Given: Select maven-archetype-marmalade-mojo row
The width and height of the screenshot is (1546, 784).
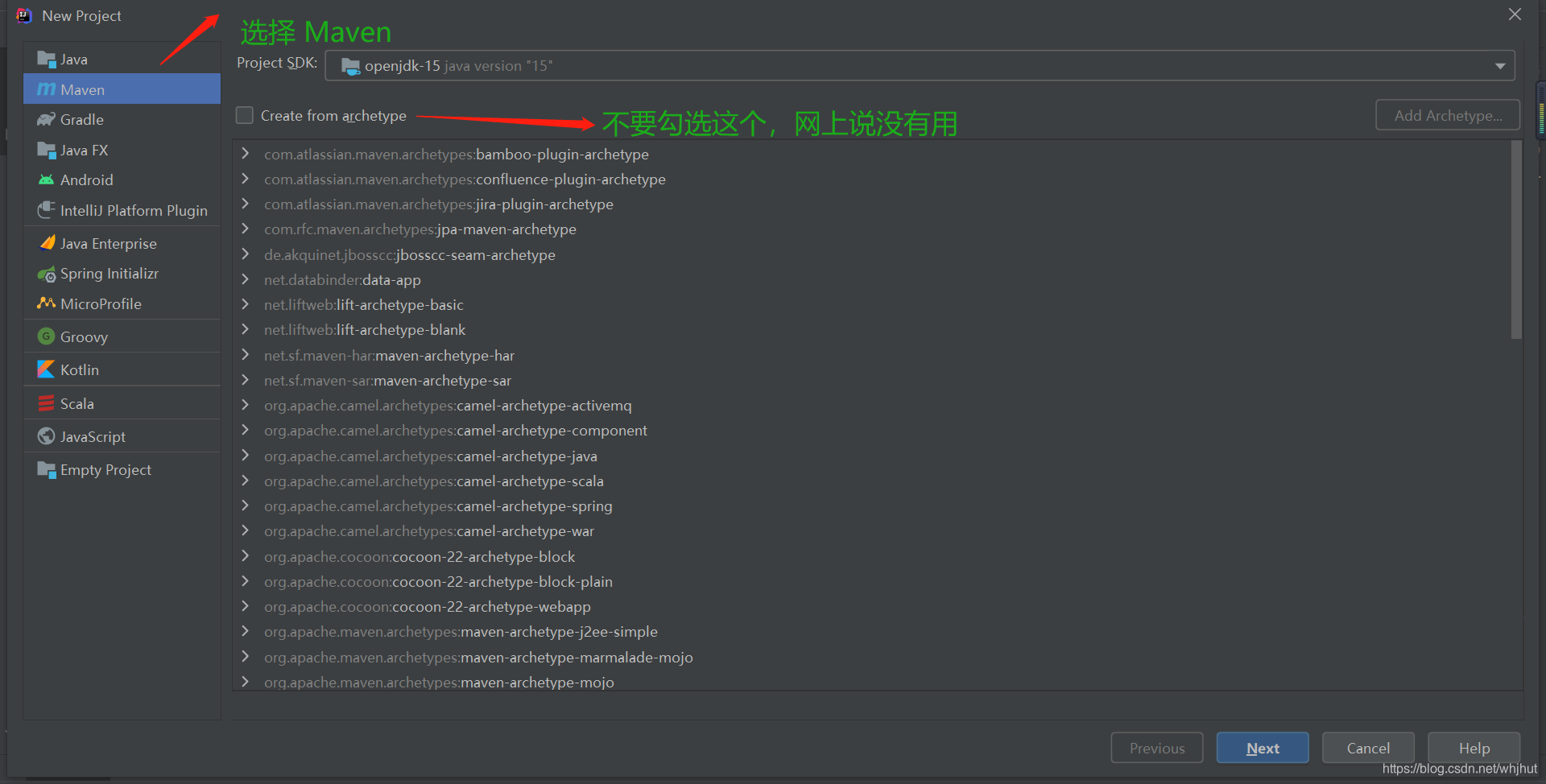Looking at the screenshot, I should [872, 657].
